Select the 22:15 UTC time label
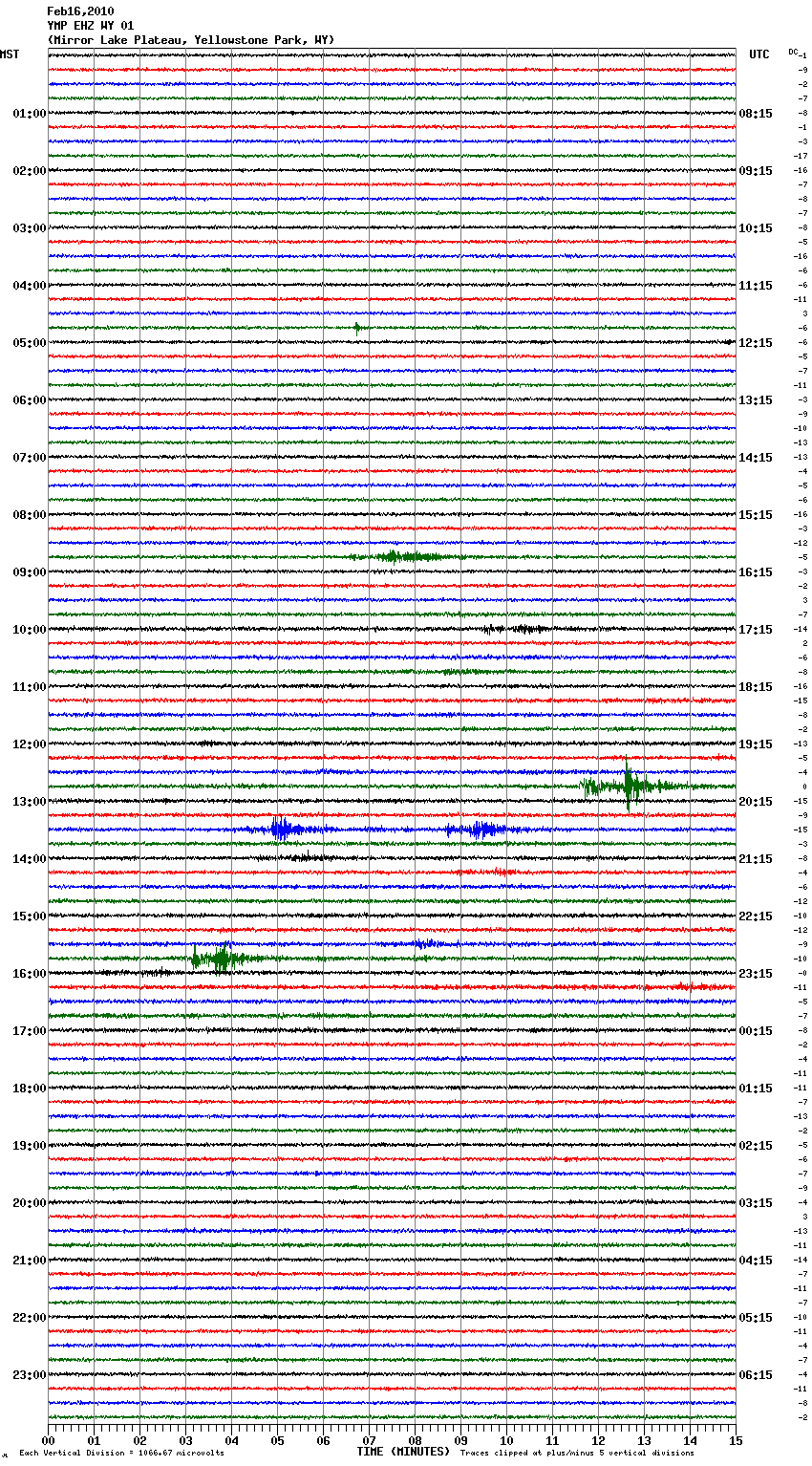Viewport: 812px width, 1466px height. tap(756, 916)
